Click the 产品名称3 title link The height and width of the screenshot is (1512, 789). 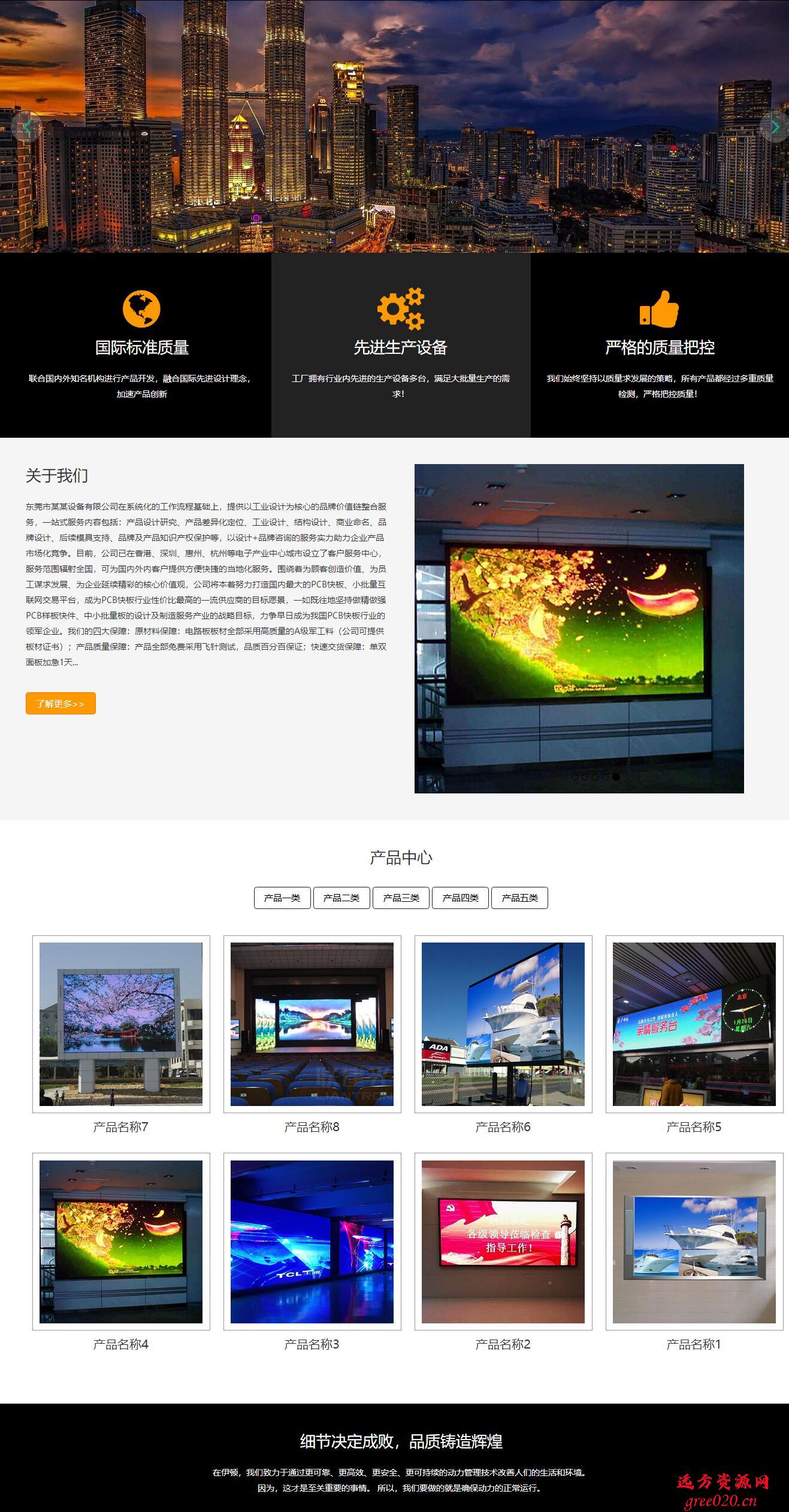(x=312, y=1344)
